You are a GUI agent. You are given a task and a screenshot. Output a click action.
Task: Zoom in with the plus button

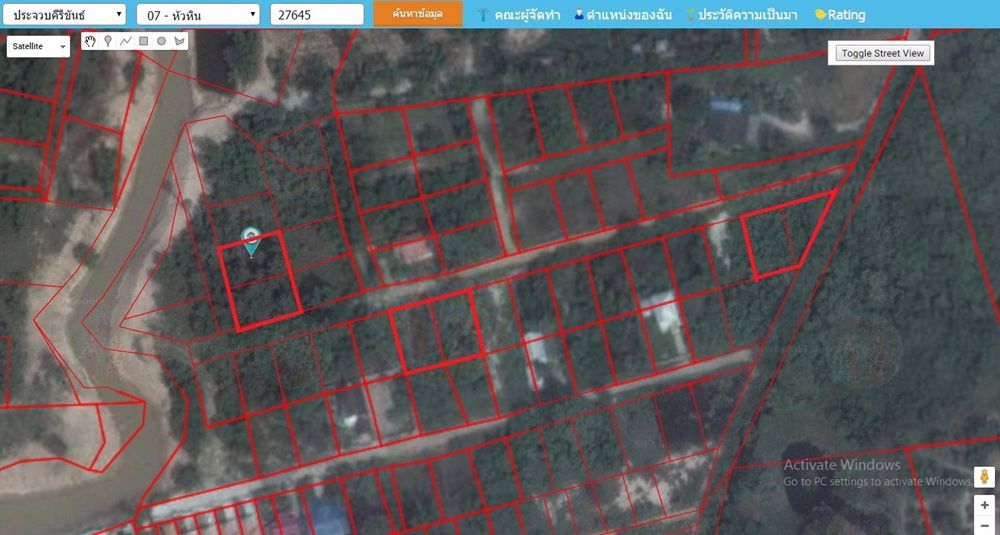click(984, 505)
